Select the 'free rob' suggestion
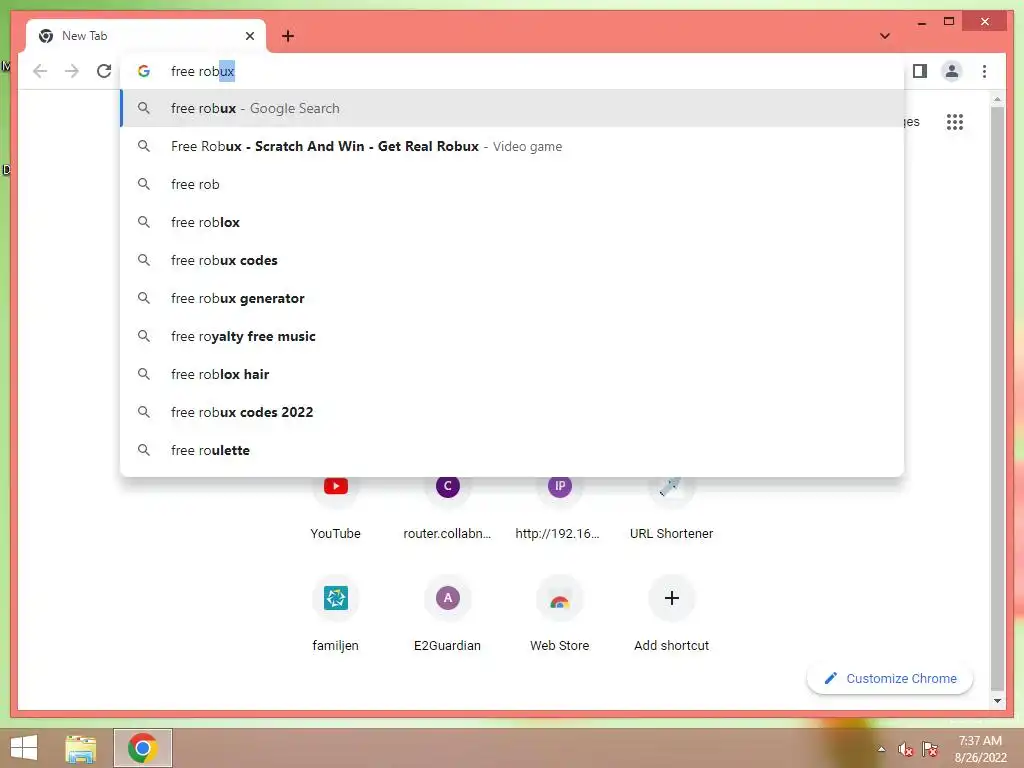This screenshot has height=768, width=1024. tap(513, 184)
